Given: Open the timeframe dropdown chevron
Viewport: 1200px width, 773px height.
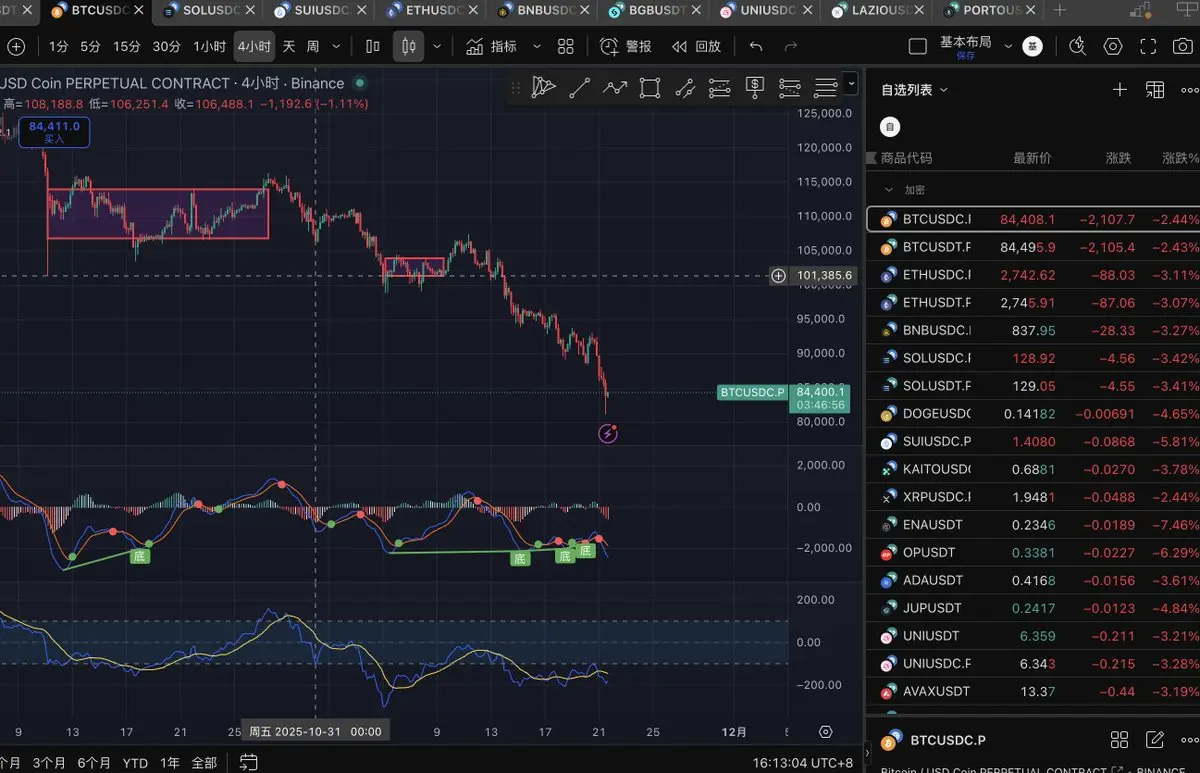Looking at the screenshot, I should click(336, 46).
